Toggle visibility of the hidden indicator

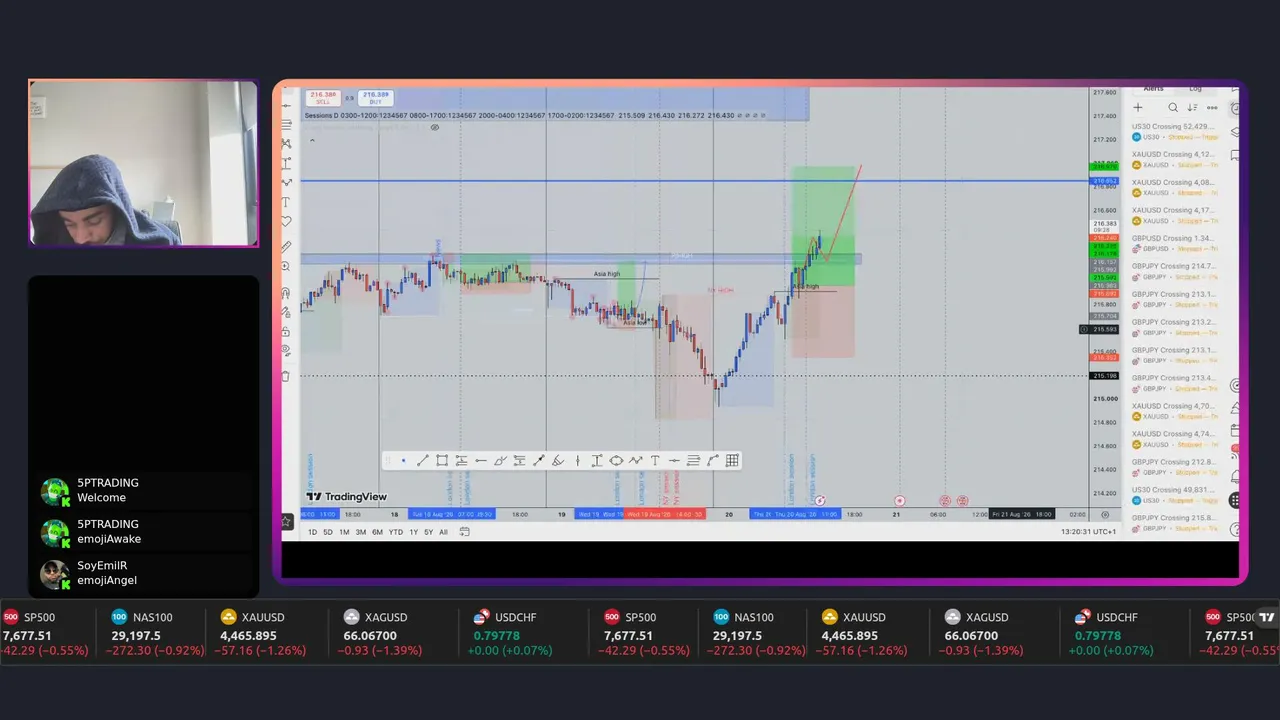click(x=434, y=127)
